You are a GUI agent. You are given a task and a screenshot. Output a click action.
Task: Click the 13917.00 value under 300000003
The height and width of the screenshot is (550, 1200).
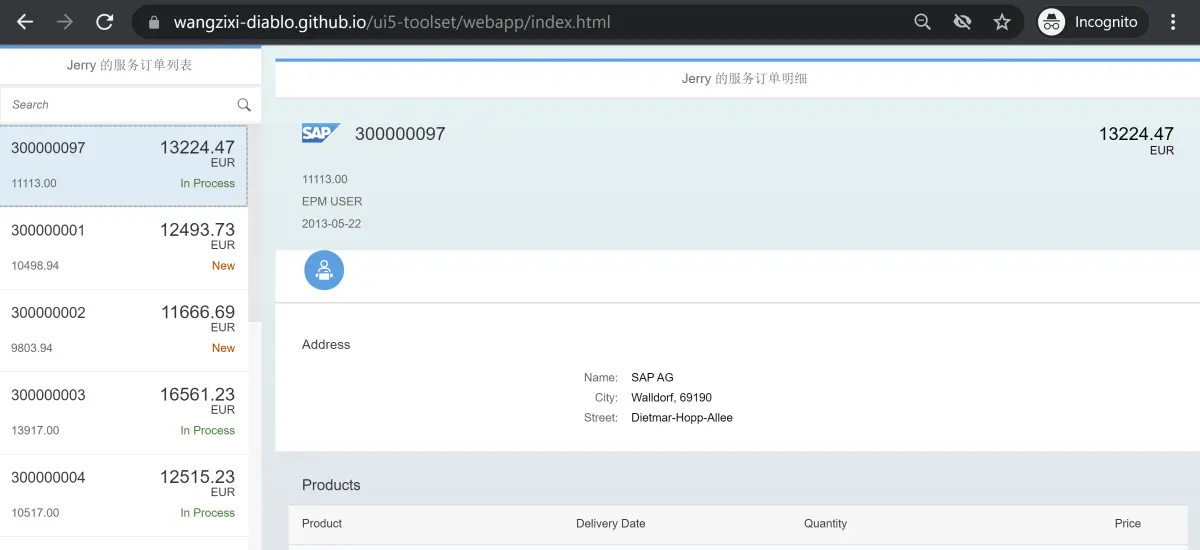click(x=35, y=431)
